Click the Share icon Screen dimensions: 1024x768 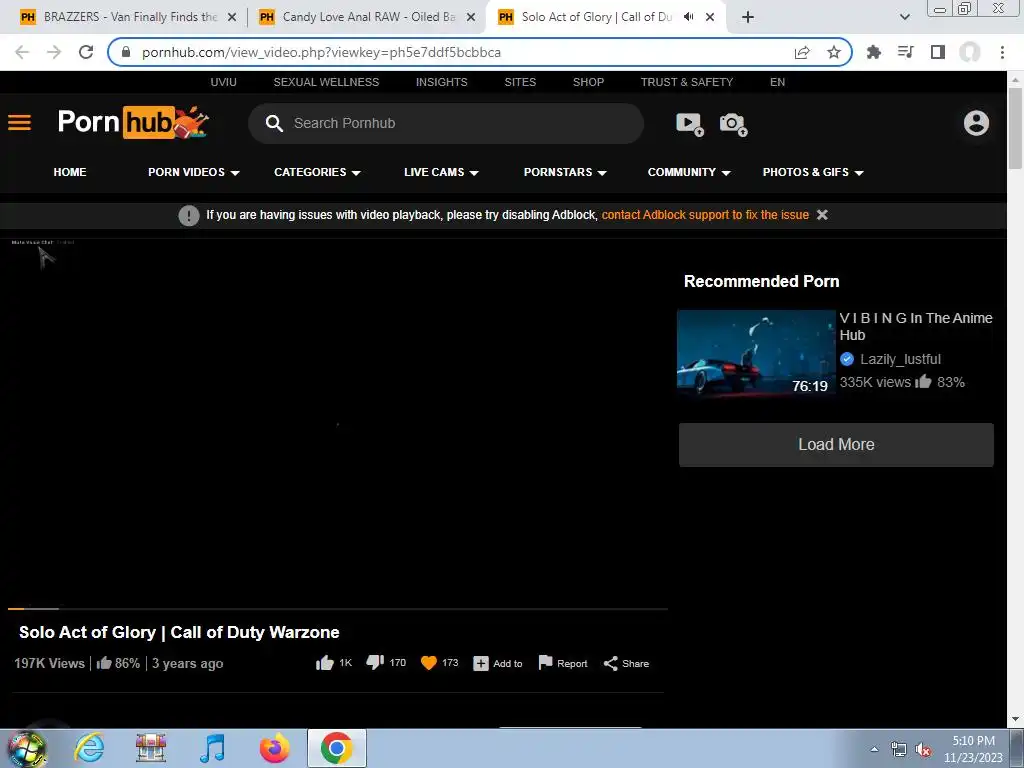pyautogui.click(x=611, y=664)
